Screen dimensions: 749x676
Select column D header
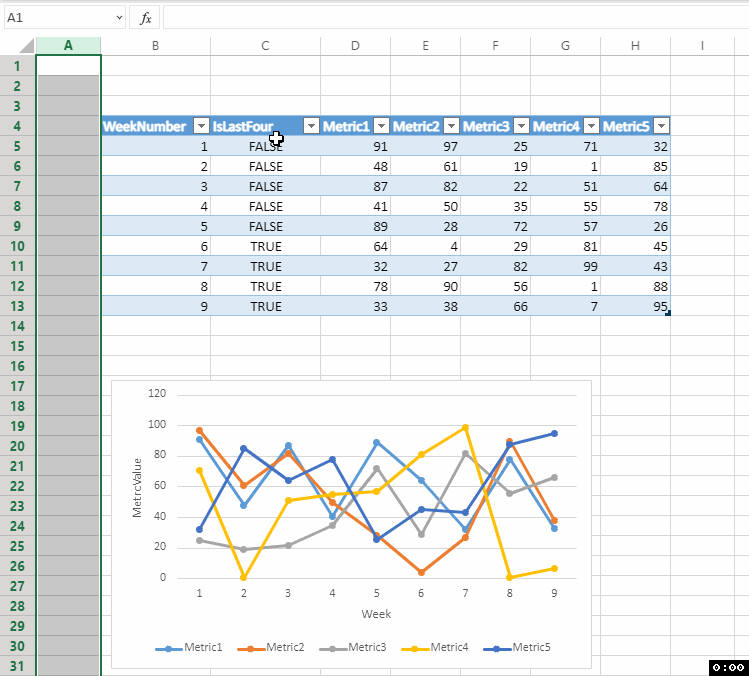tap(355, 46)
